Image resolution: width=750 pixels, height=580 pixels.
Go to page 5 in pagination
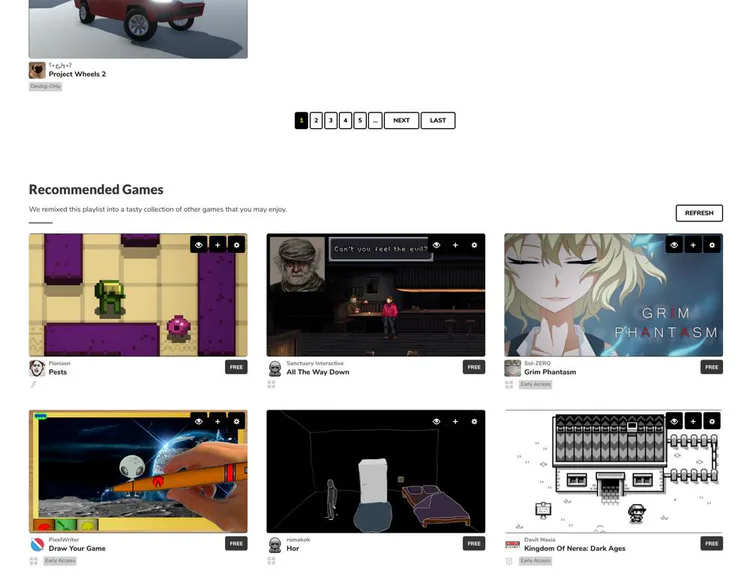[x=360, y=120]
